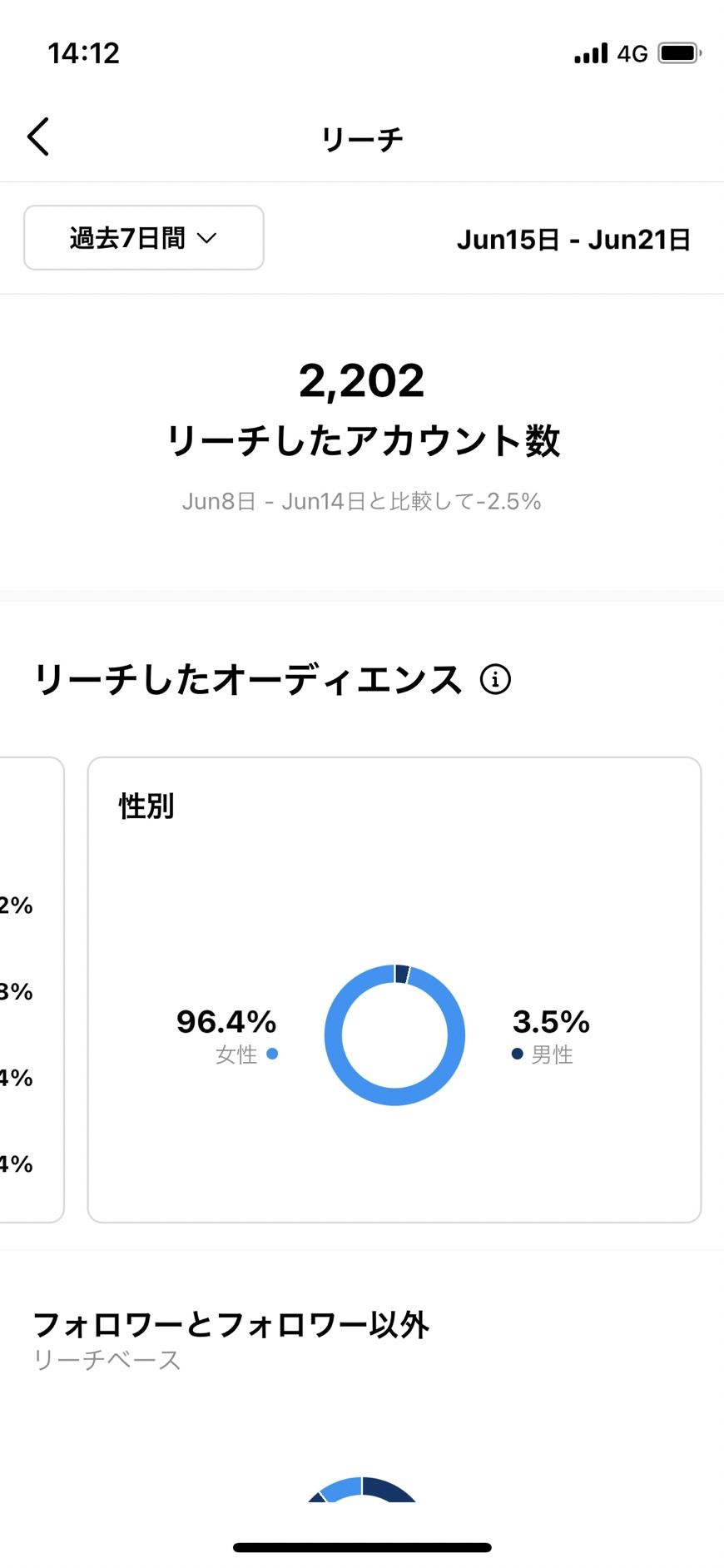
Task: Tap the フォロワーとフォロワー以外 section heading
Action: click(231, 1323)
